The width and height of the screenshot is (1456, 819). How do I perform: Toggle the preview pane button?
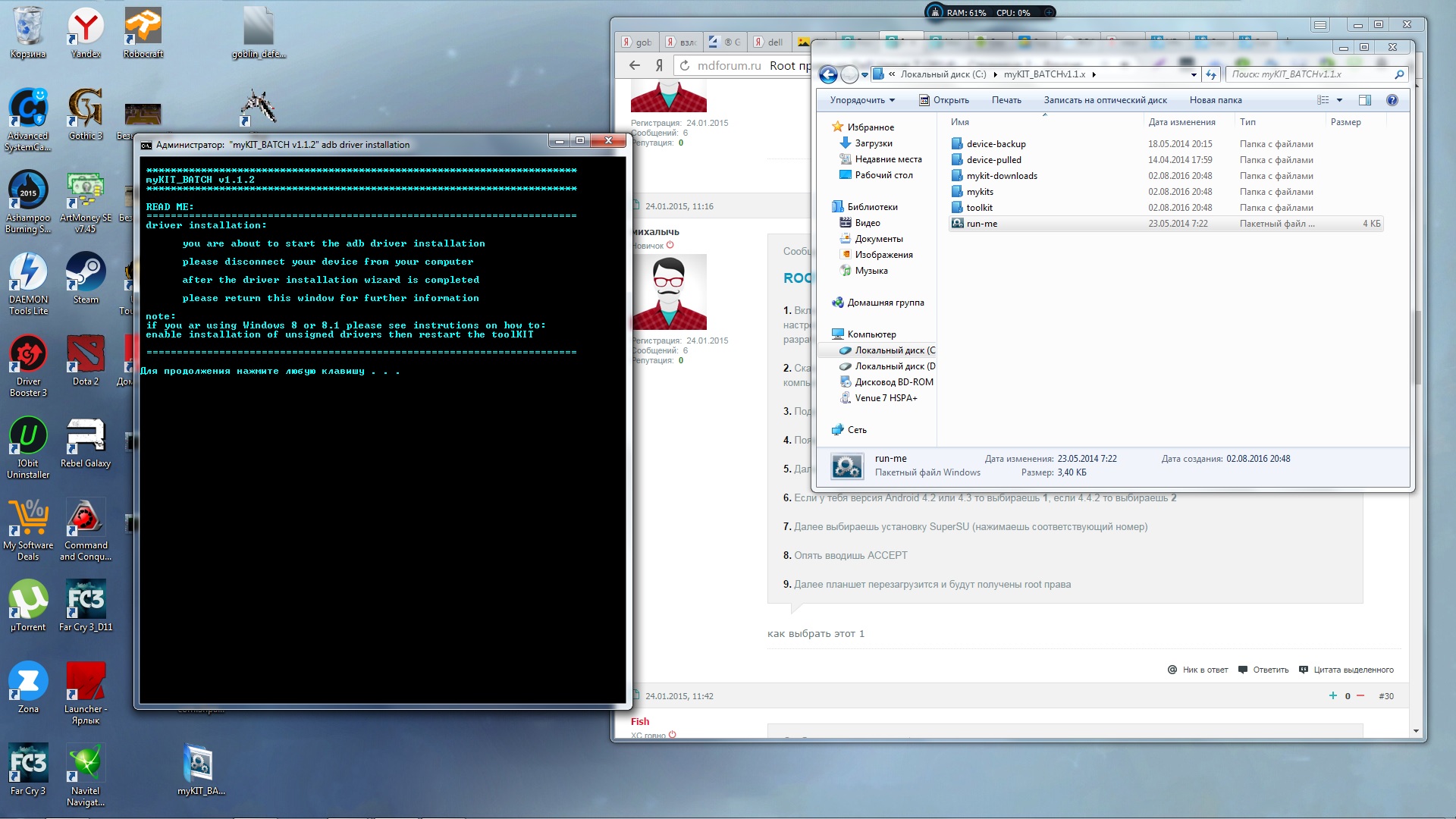[x=1365, y=100]
